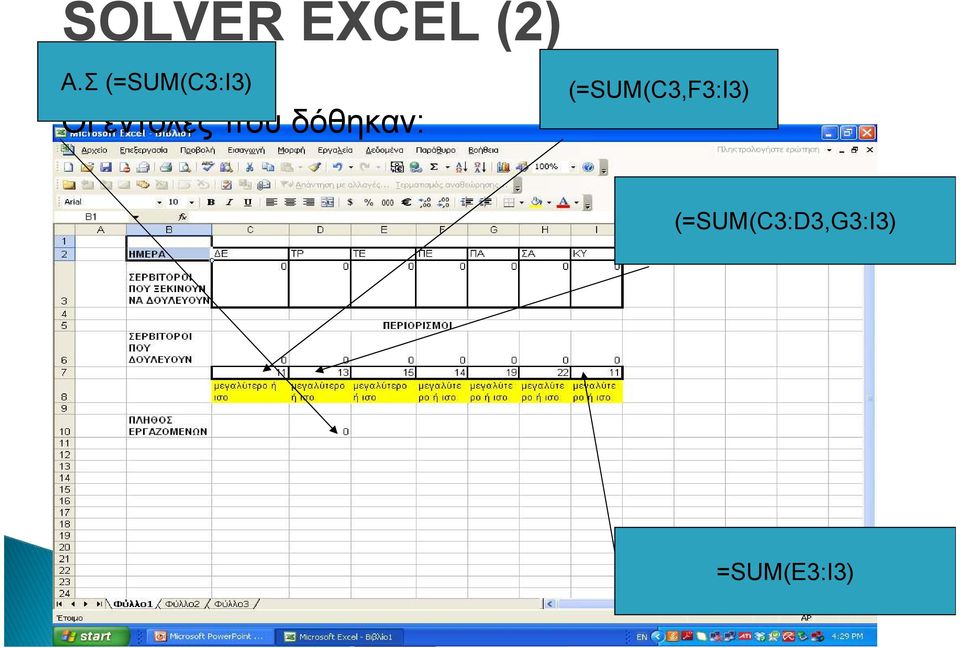The image size is (960, 648).
Task: Click the Save icon in toolbar
Action: click(x=105, y=167)
